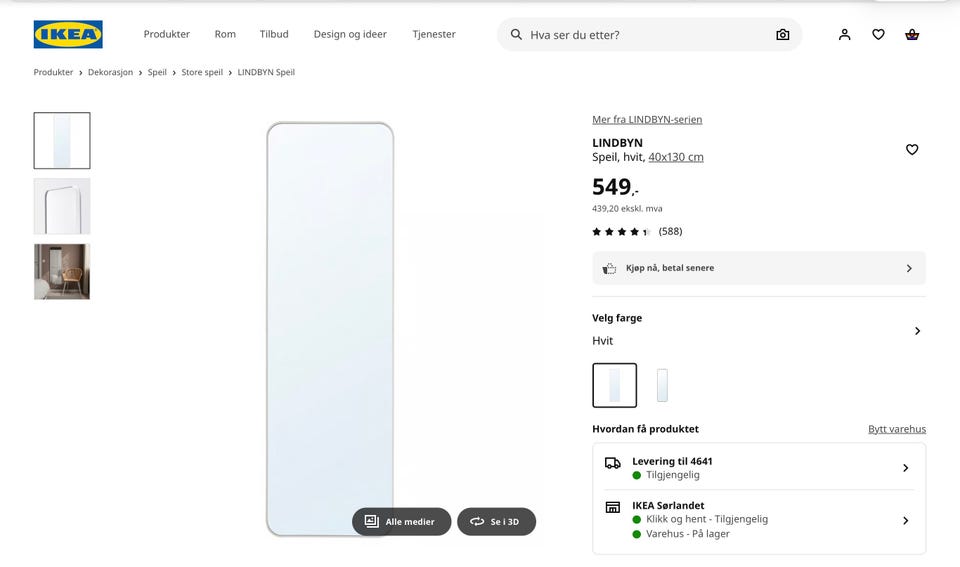Image resolution: width=960 pixels, height=567 pixels.
Task: Open the user account icon
Action: click(844, 35)
